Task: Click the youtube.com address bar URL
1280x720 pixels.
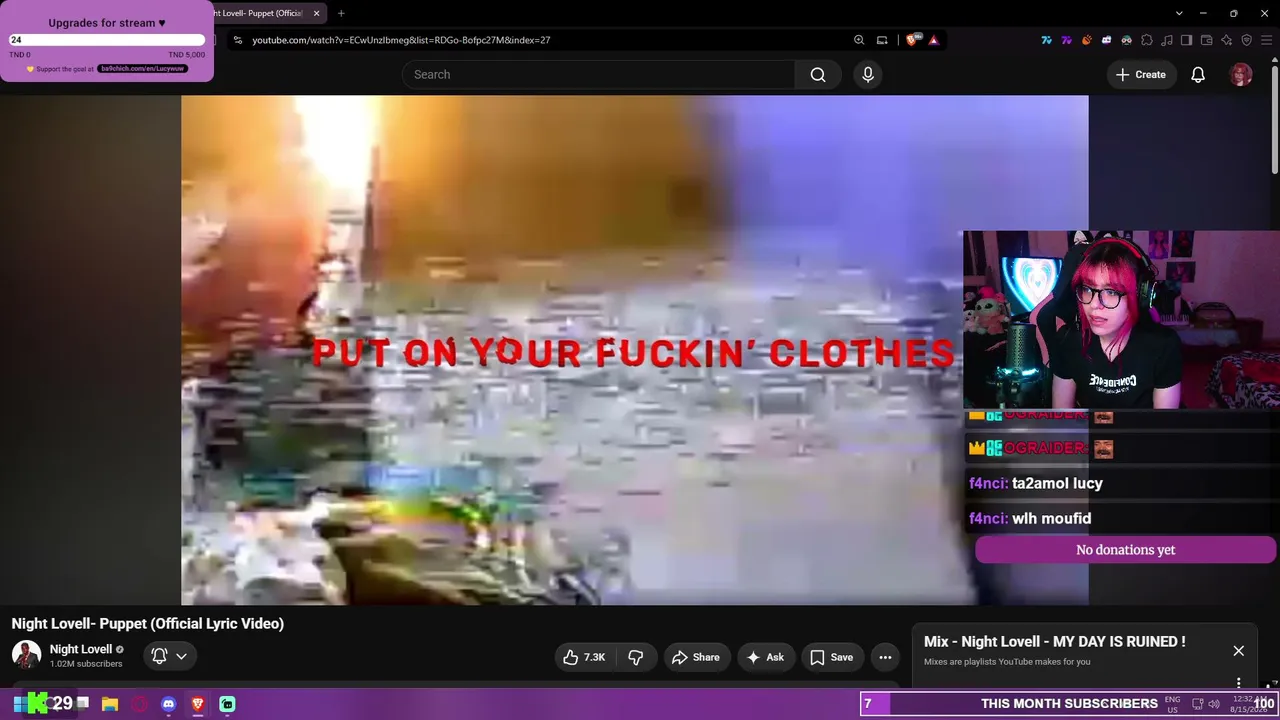Action: pos(401,40)
